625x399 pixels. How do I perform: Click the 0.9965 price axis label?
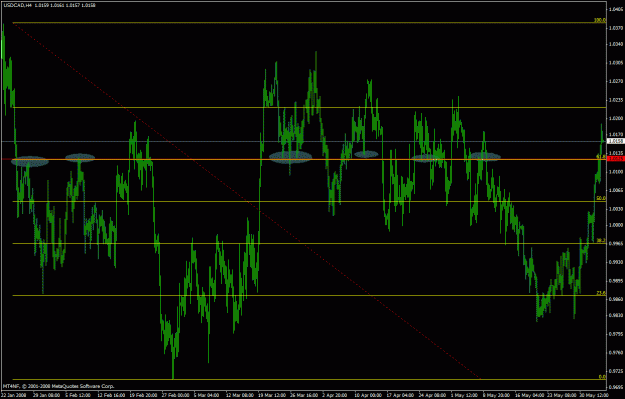click(616, 243)
